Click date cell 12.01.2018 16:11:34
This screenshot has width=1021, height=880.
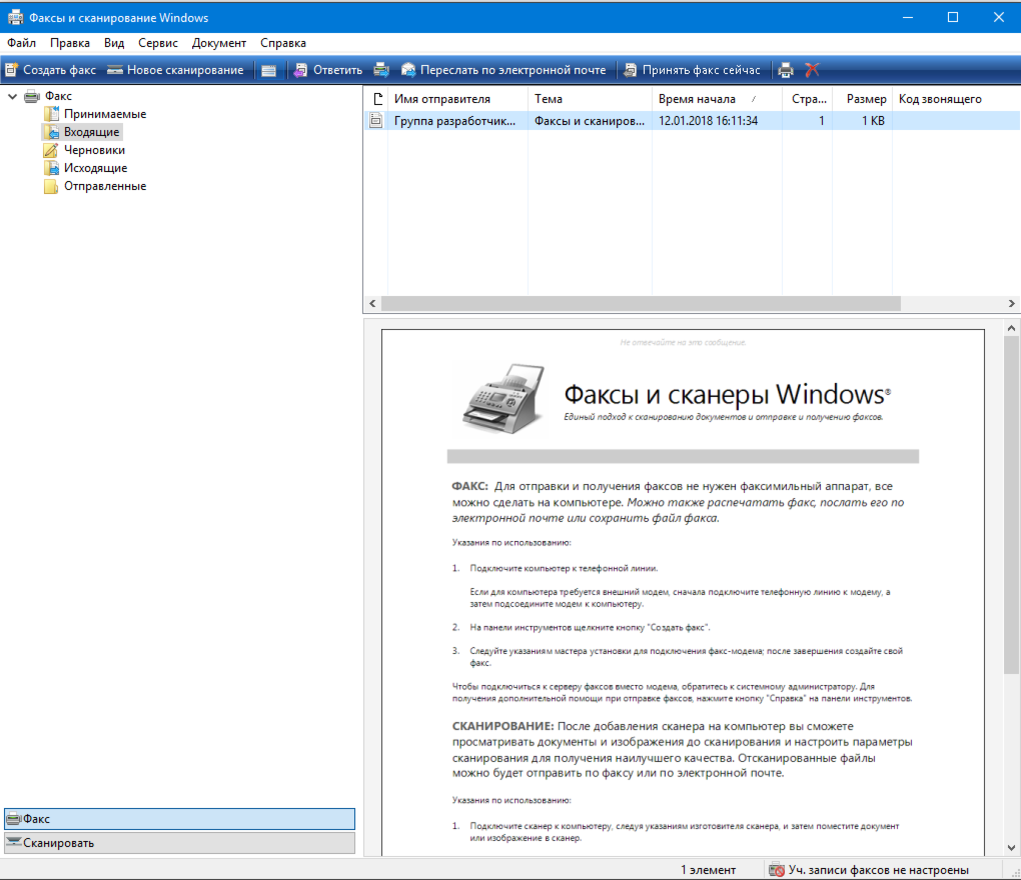(708, 121)
